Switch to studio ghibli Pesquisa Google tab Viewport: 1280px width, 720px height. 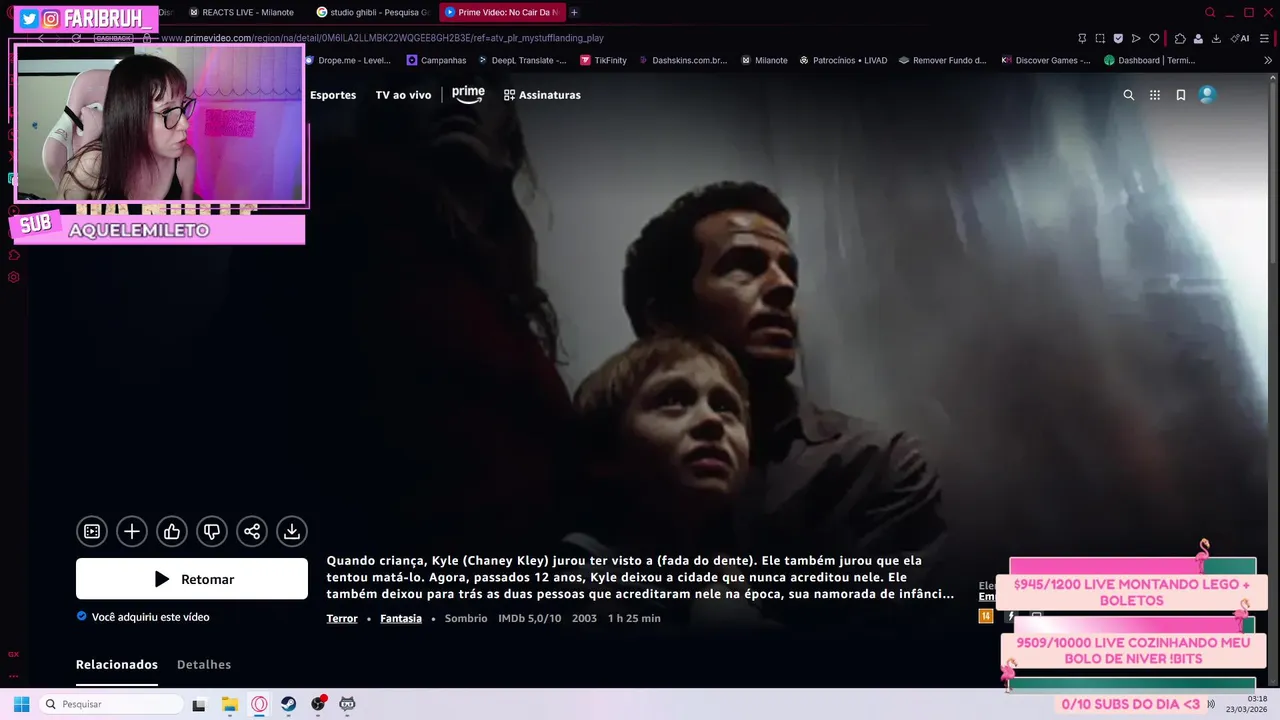pos(372,12)
